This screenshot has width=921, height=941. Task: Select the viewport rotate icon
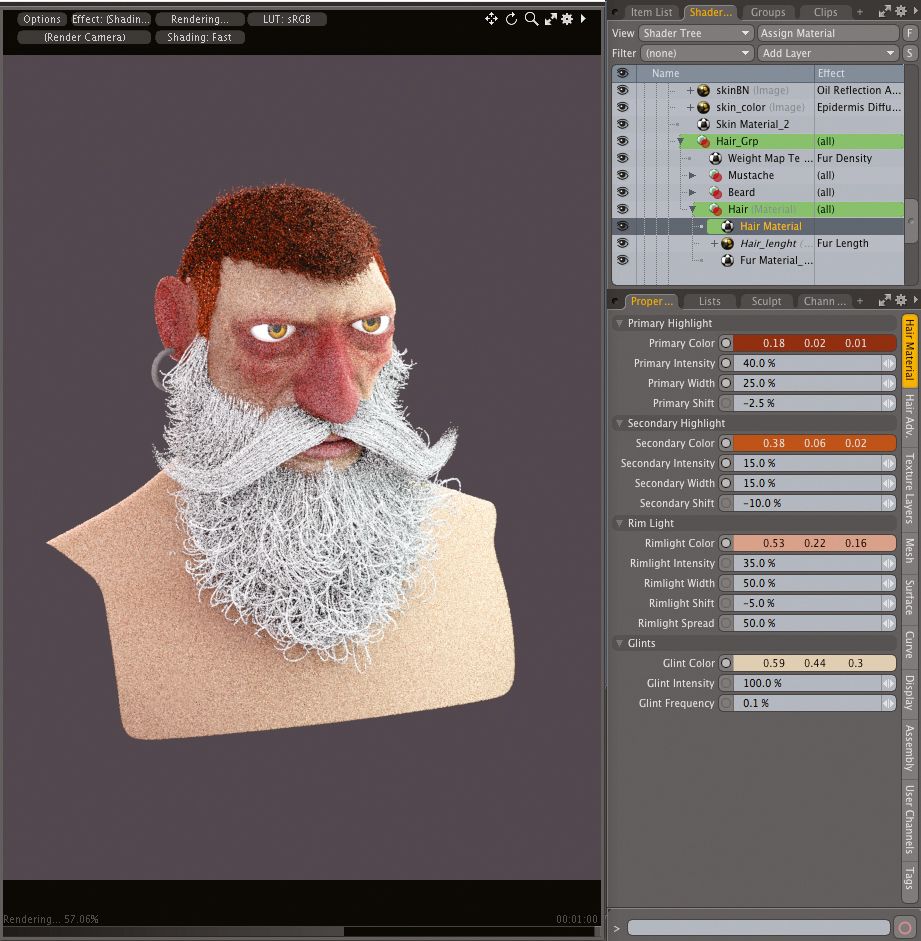coord(512,18)
